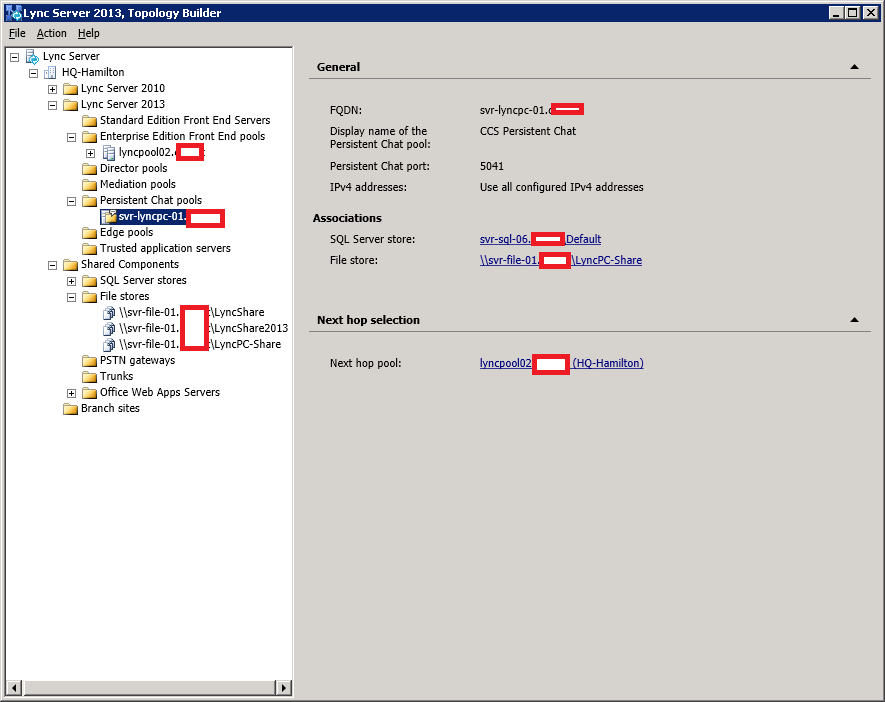Click the HQ-Hamilton site building icon
Screen dimensions: 885x702
[x=50, y=72]
